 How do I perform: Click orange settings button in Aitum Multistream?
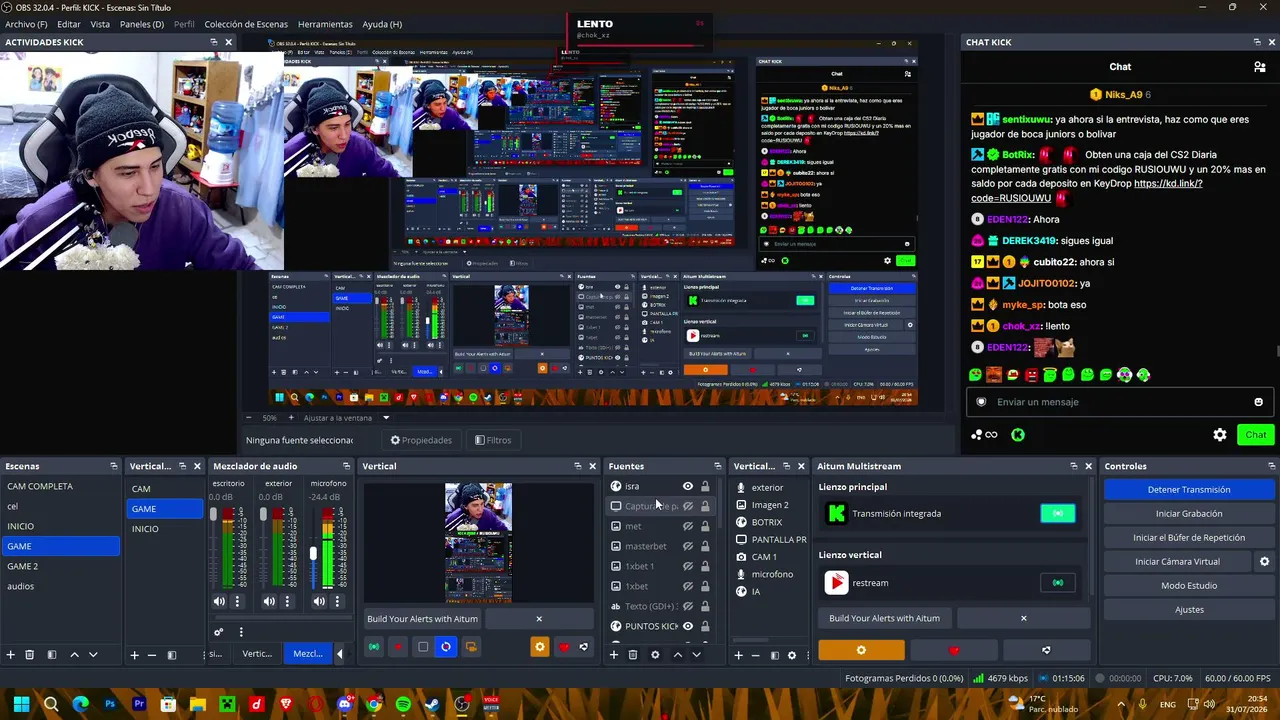[861, 650]
